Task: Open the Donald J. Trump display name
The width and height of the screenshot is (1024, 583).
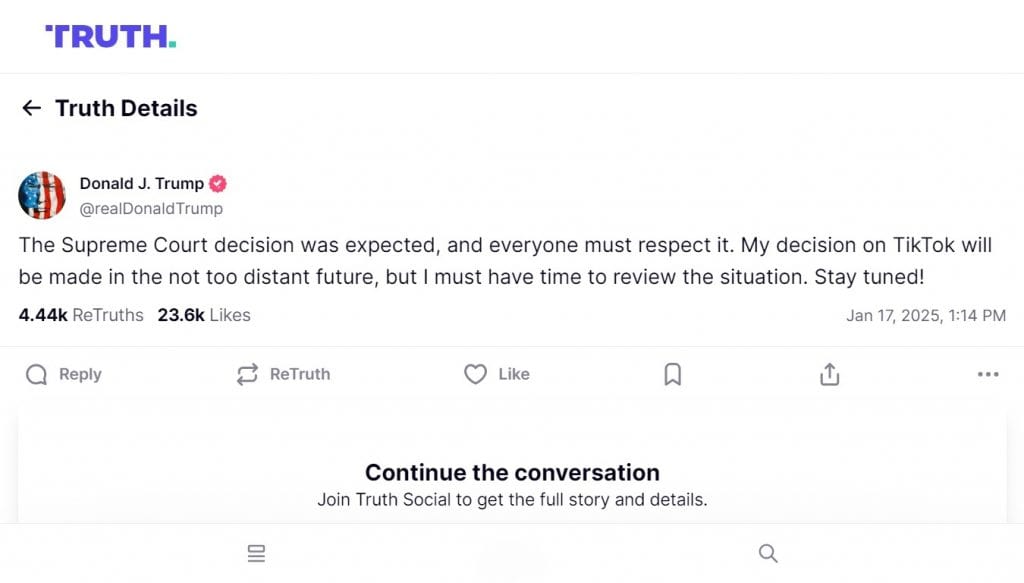Action: (142, 183)
